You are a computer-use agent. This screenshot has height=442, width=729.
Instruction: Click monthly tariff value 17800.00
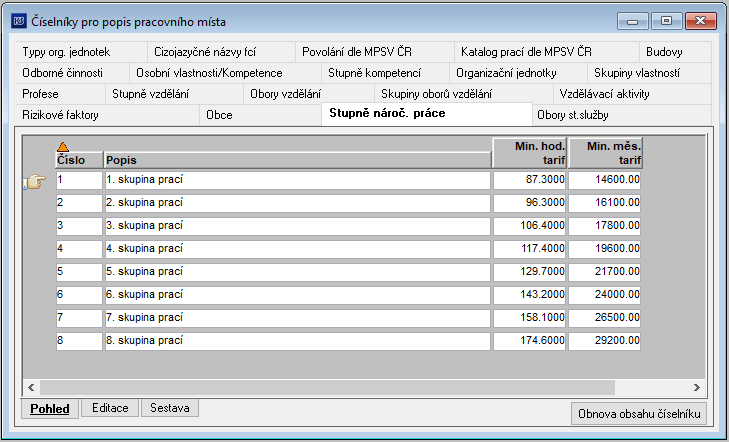click(604, 226)
